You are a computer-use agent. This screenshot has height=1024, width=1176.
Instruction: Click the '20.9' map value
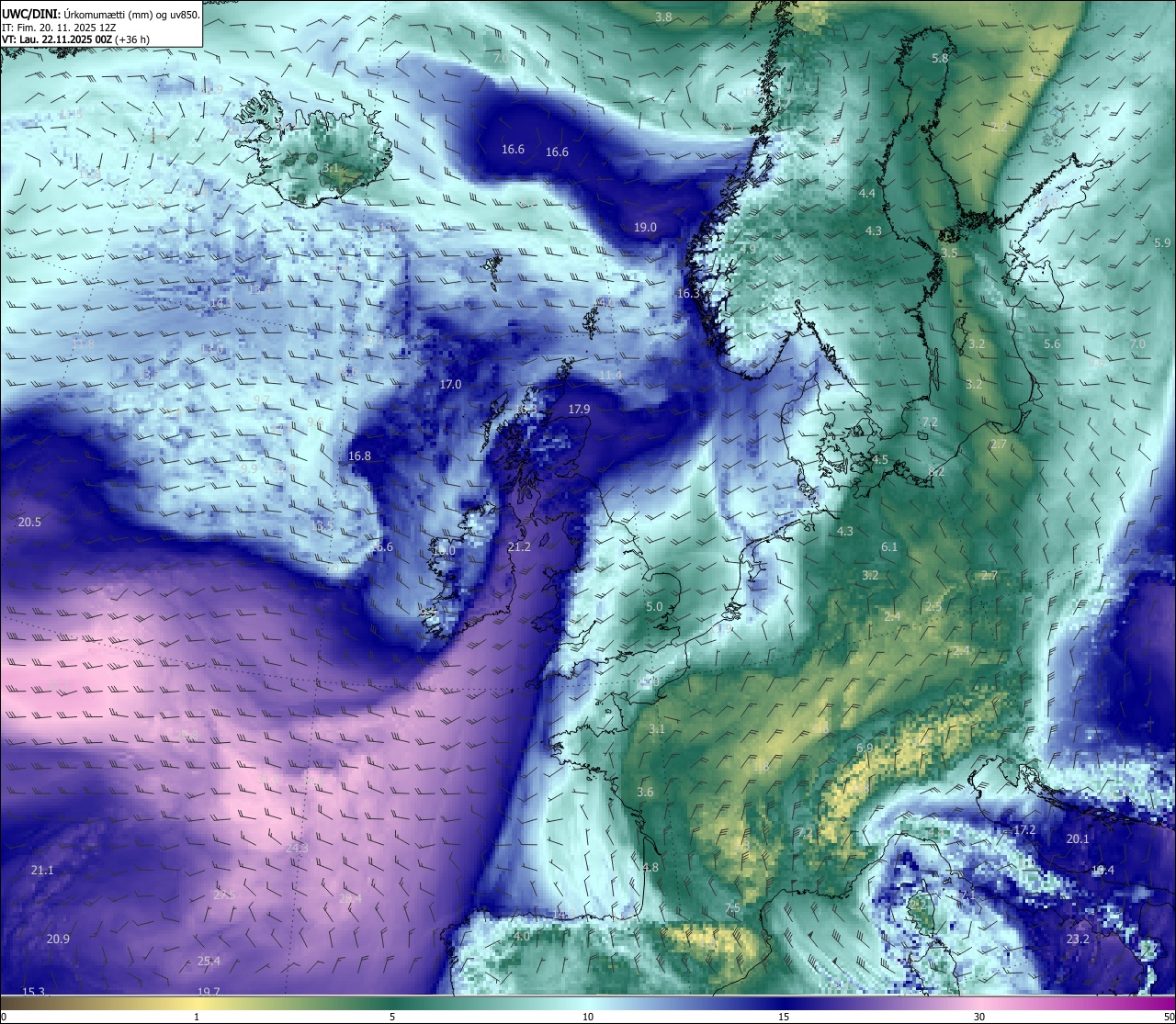tap(58, 939)
